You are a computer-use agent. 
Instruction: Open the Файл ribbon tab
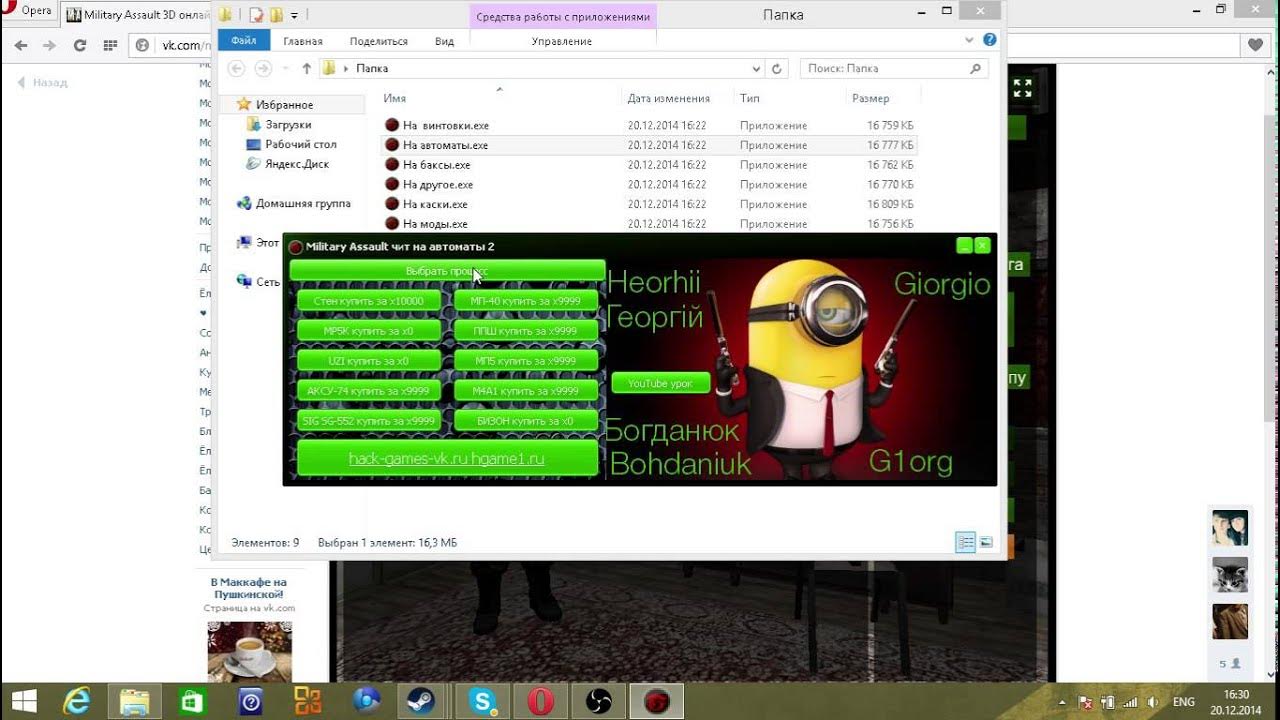[x=243, y=41]
